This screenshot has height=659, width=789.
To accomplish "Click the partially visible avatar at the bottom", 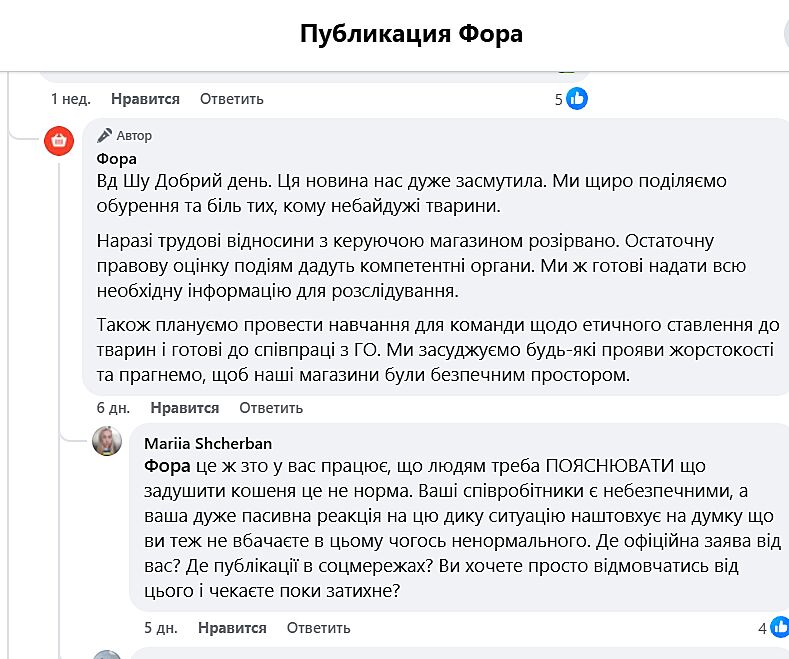I will pyautogui.click(x=107, y=654).
